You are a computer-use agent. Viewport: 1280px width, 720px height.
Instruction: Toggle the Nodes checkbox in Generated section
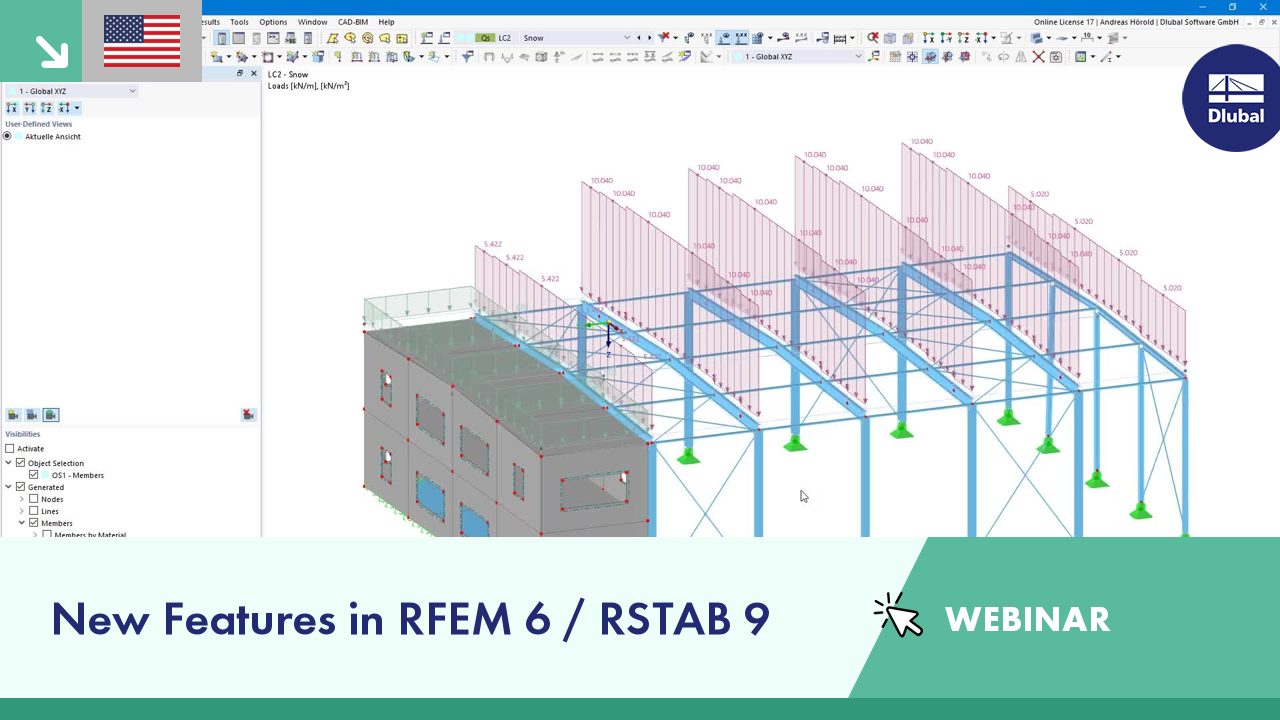[x=34, y=499]
